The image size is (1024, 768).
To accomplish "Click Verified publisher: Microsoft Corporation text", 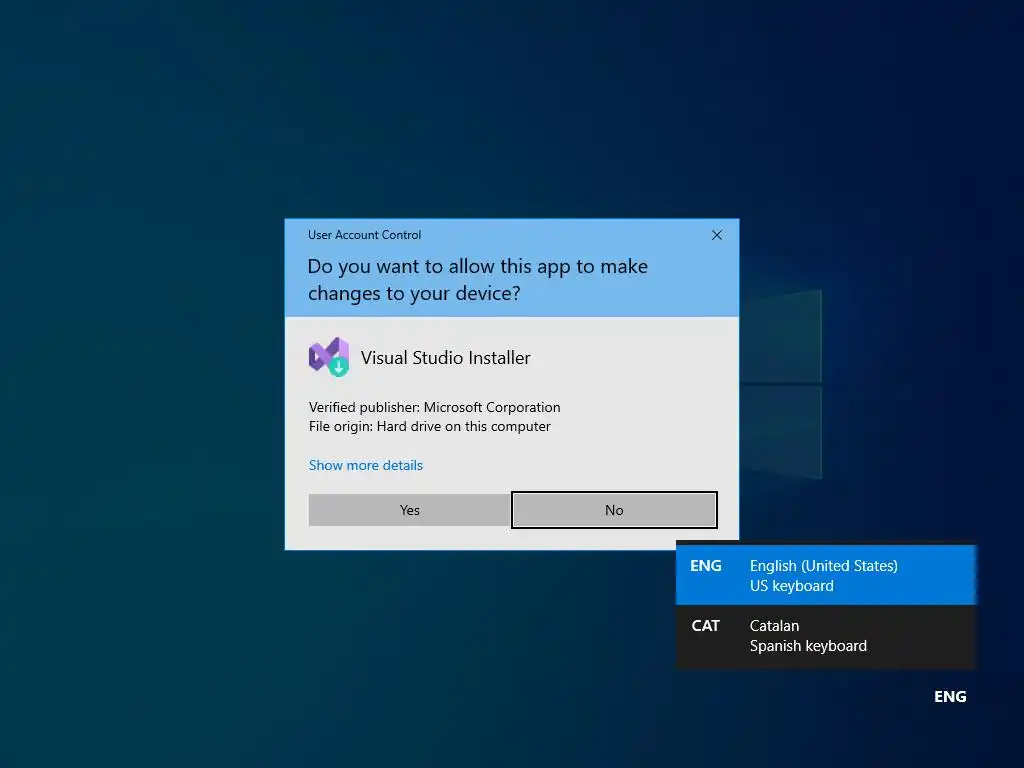I will point(434,408).
